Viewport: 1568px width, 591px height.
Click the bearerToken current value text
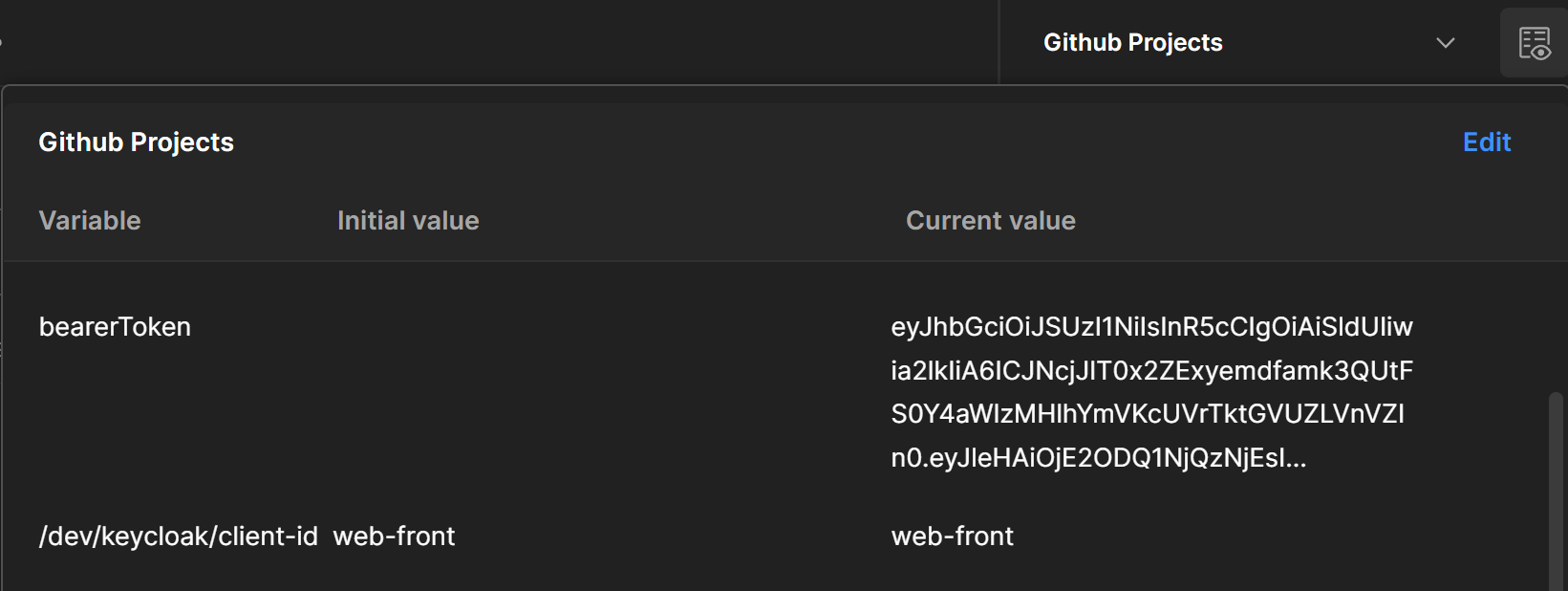1150,392
